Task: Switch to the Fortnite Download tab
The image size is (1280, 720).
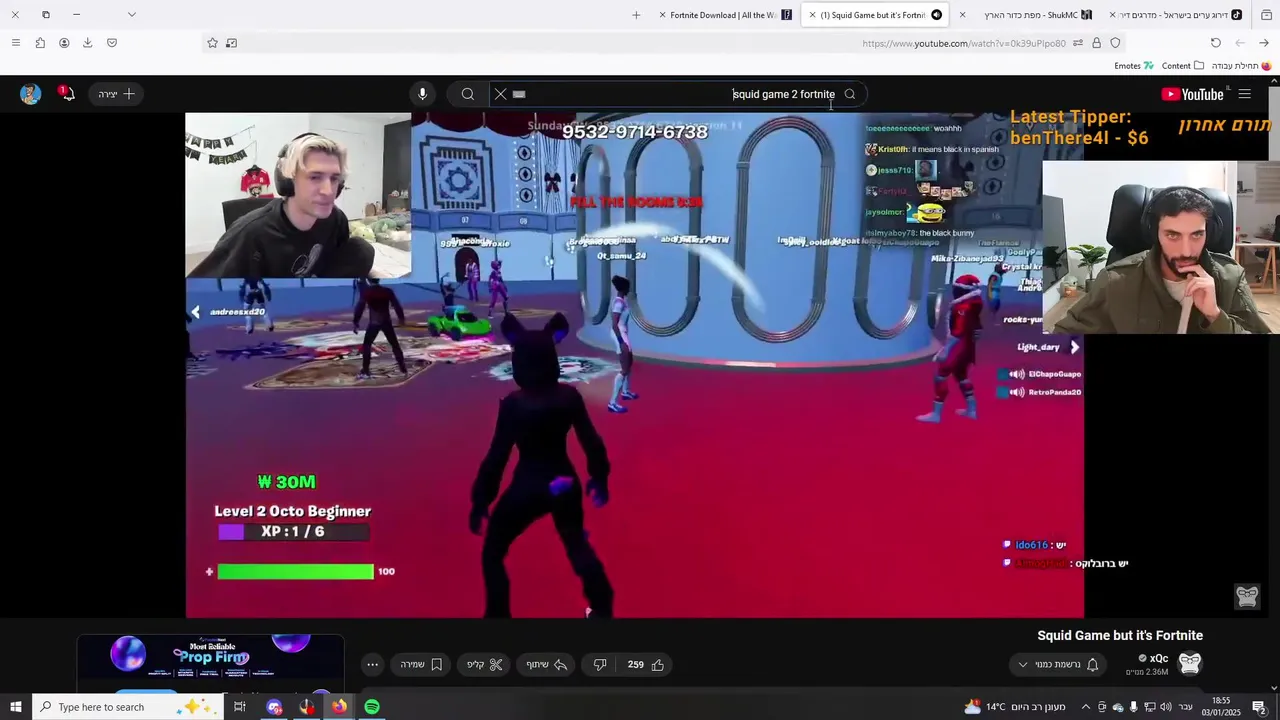Action: (x=723, y=15)
